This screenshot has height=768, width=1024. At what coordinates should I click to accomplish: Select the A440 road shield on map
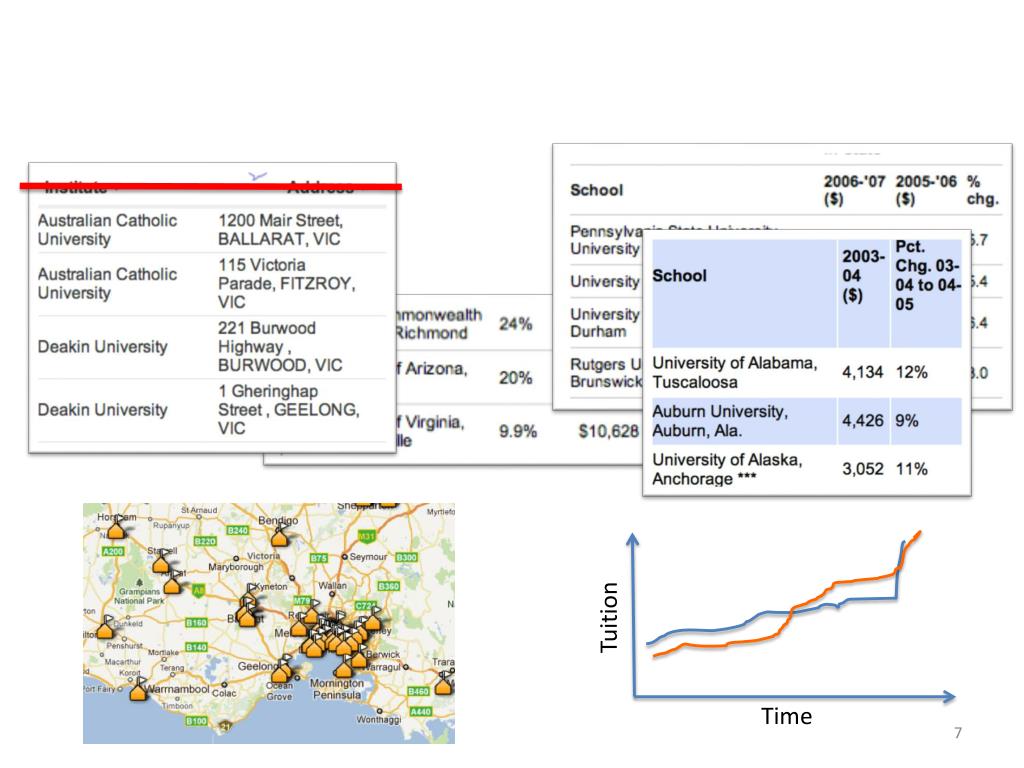pyautogui.click(x=421, y=711)
